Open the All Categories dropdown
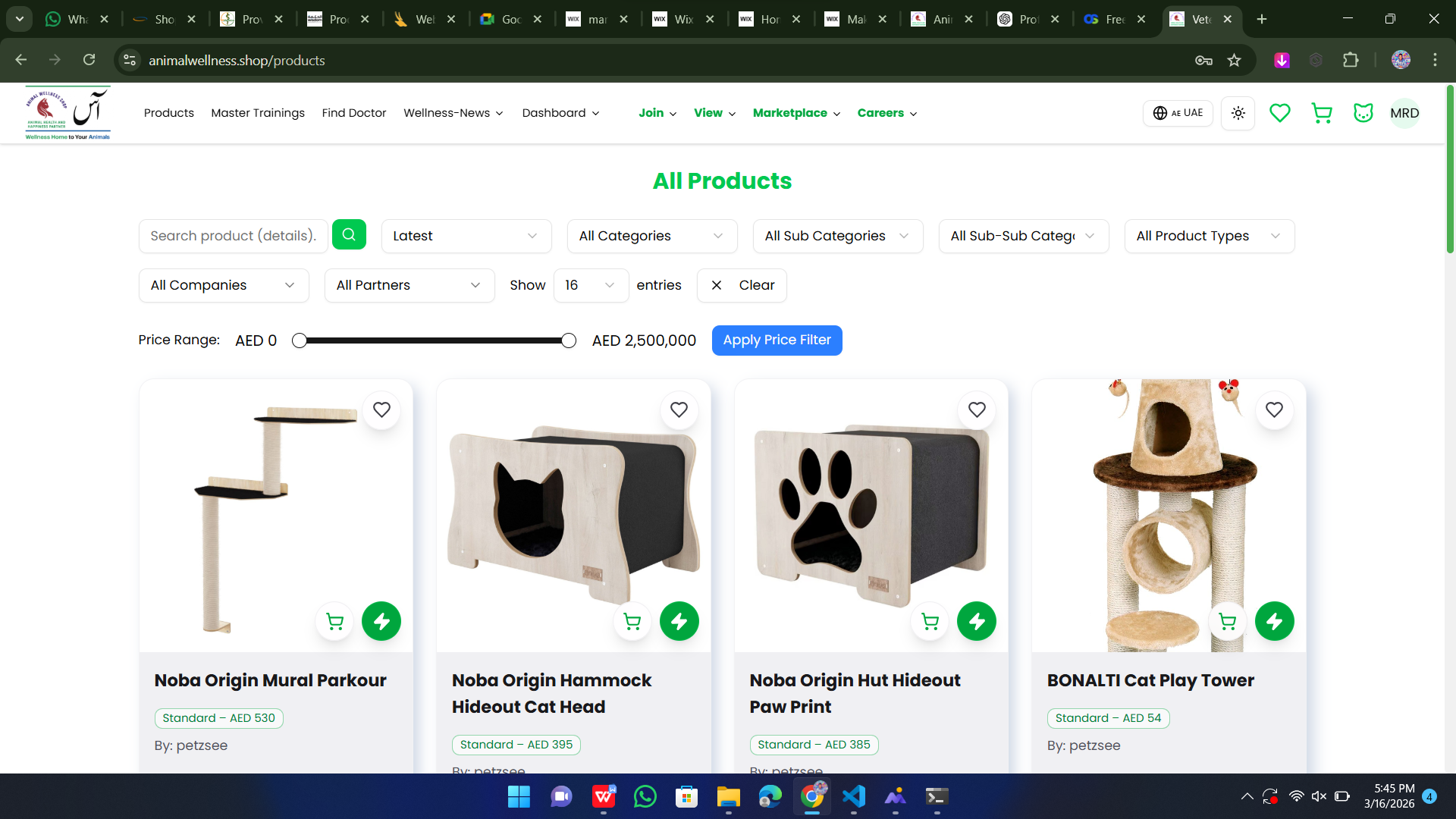The height and width of the screenshot is (819, 1456). pyautogui.click(x=651, y=236)
